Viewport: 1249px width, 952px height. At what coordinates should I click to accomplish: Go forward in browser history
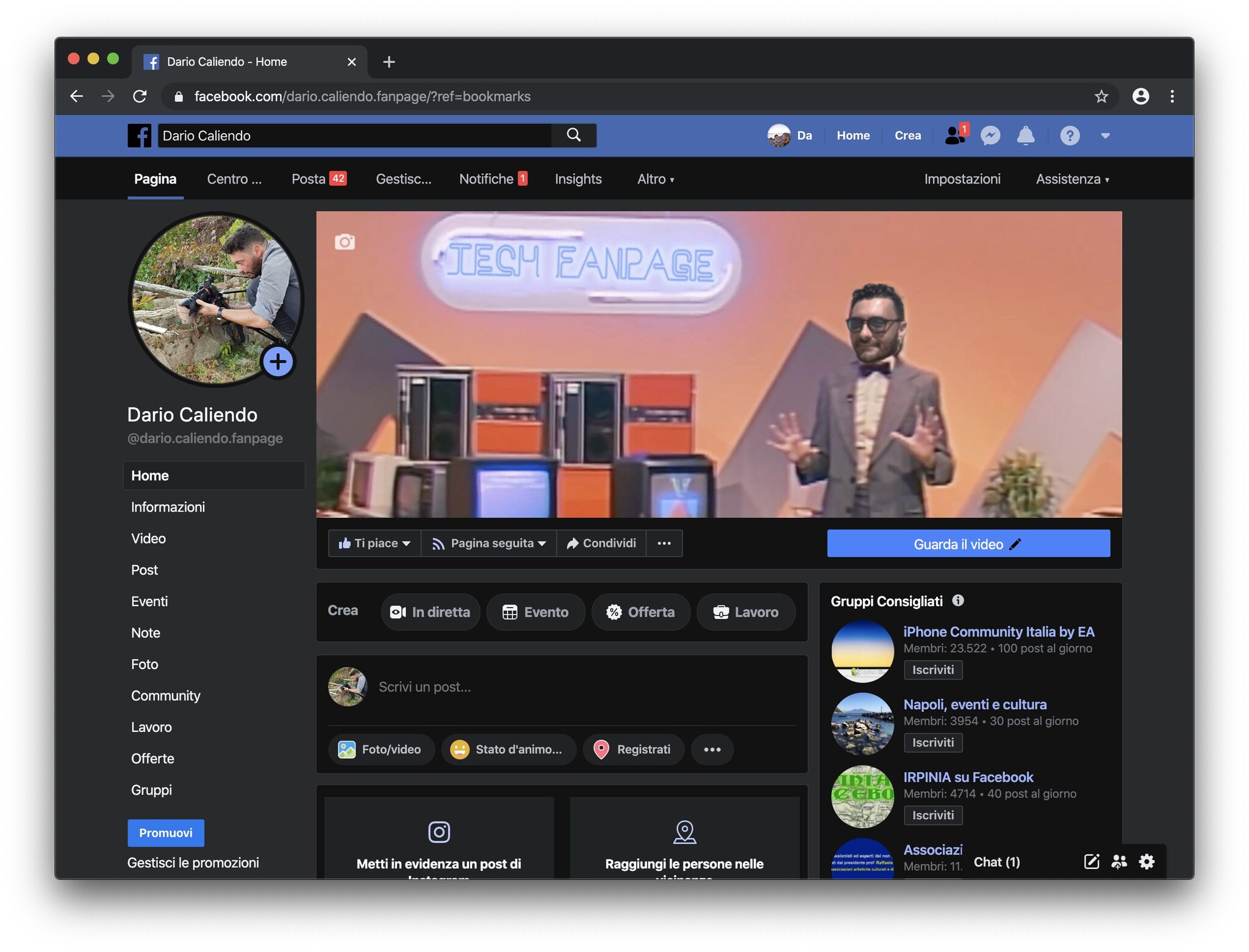coord(108,96)
